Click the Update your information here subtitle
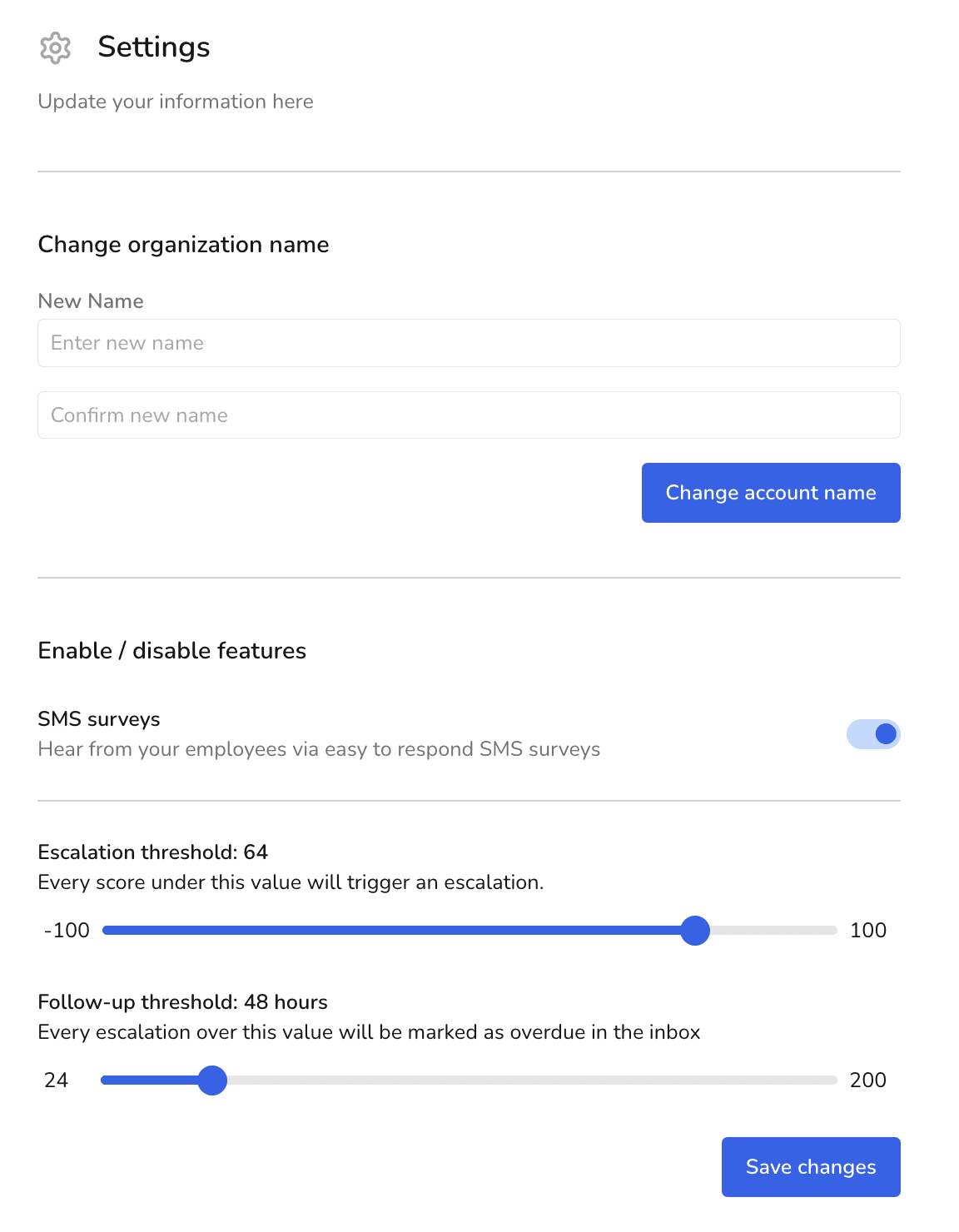Viewport: 959px width, 1232px height. point(176,102)
